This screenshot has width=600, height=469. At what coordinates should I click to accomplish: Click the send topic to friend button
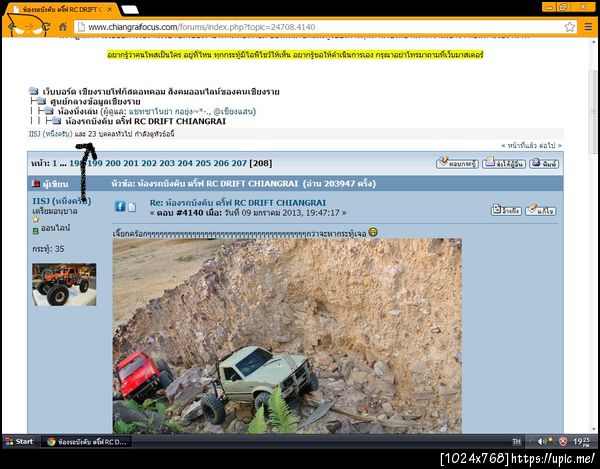point(504,163)
